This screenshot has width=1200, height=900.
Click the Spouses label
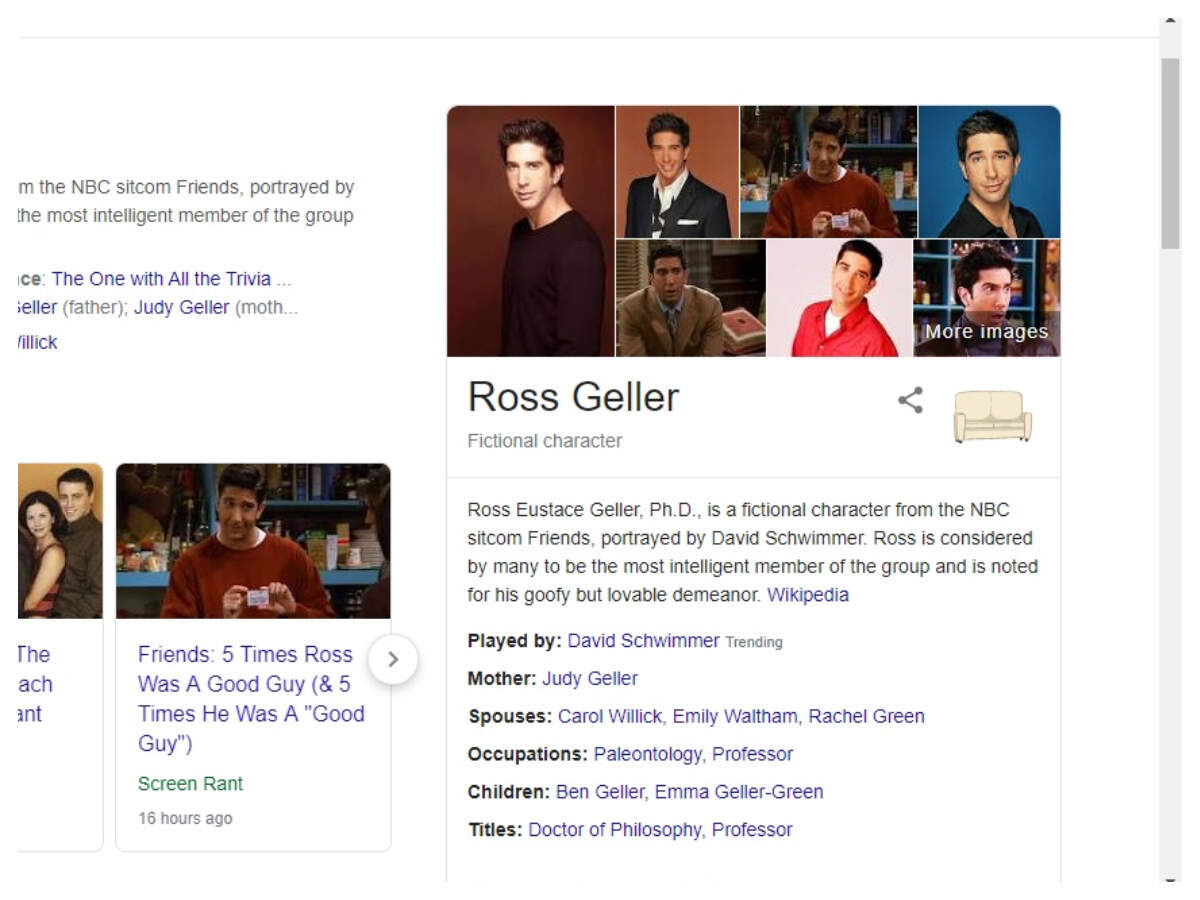pos(510,717)
